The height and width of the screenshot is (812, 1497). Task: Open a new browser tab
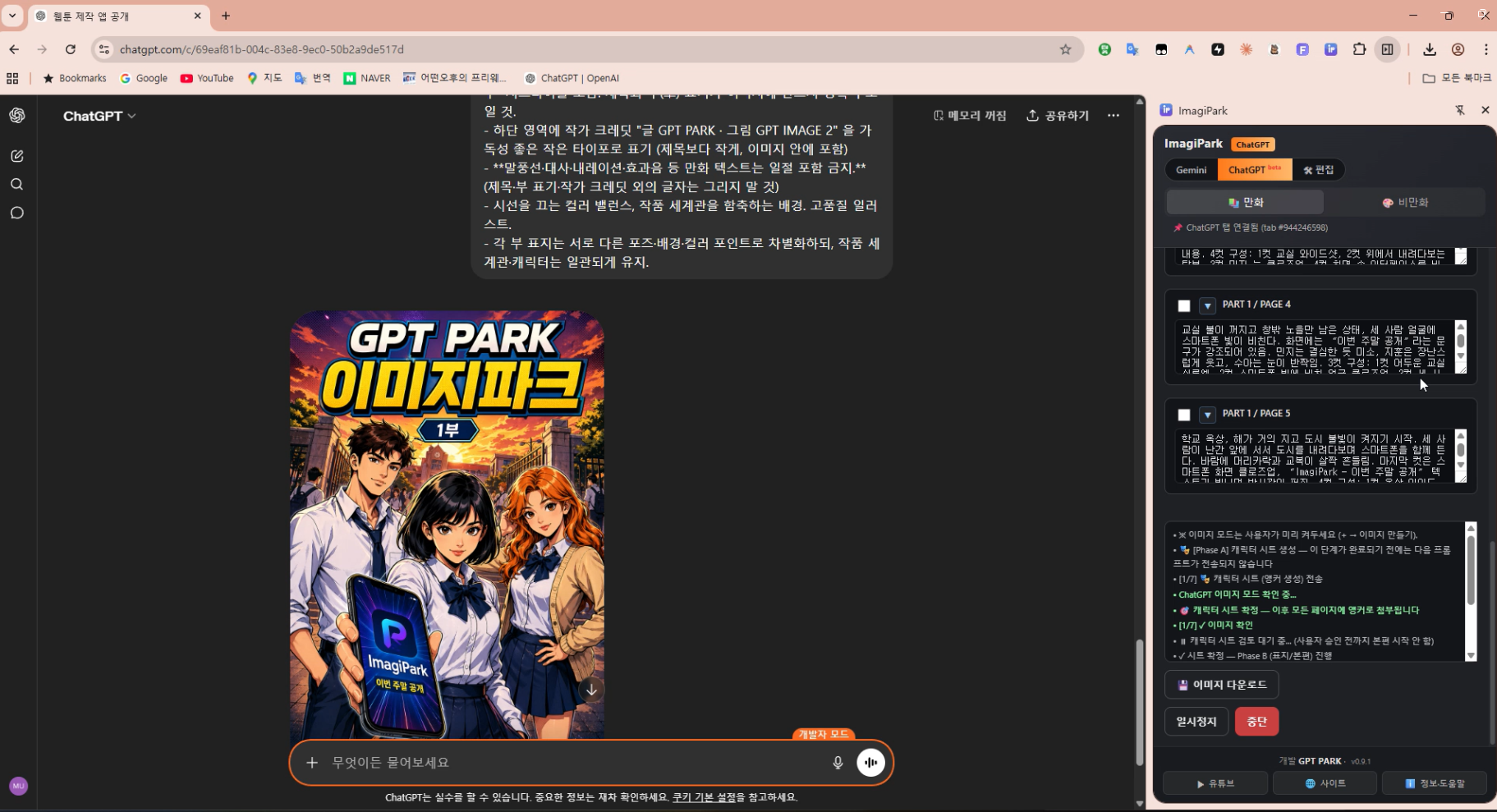tap(226, 16)
